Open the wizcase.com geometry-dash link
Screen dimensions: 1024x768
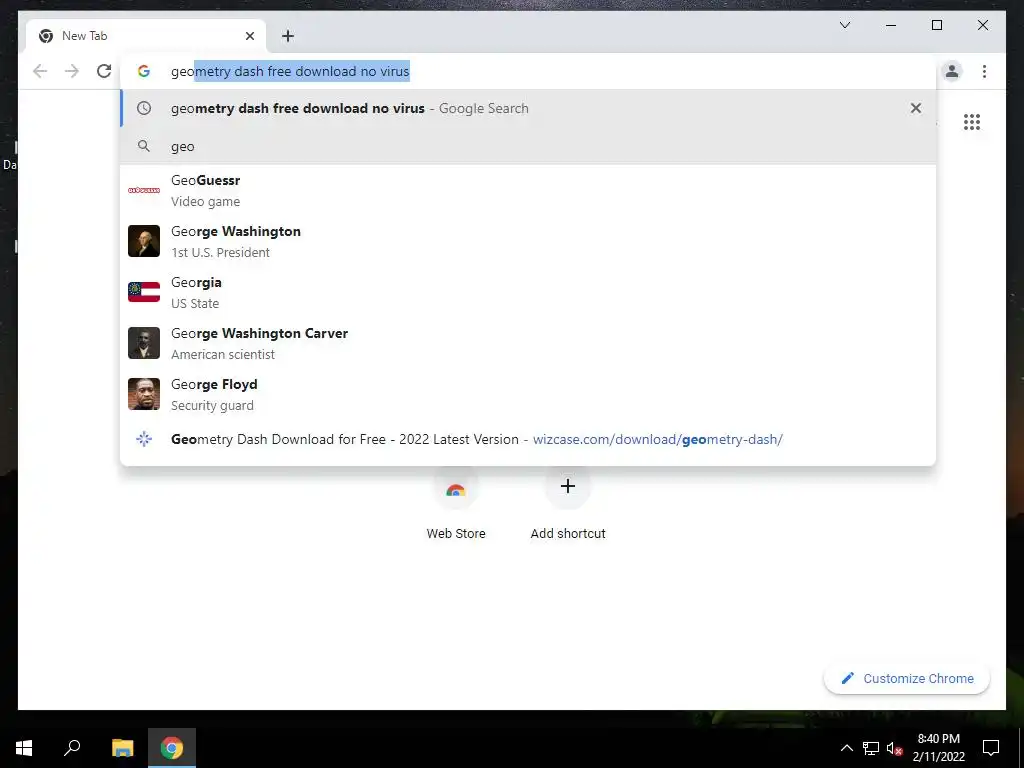tap(658, 440)
